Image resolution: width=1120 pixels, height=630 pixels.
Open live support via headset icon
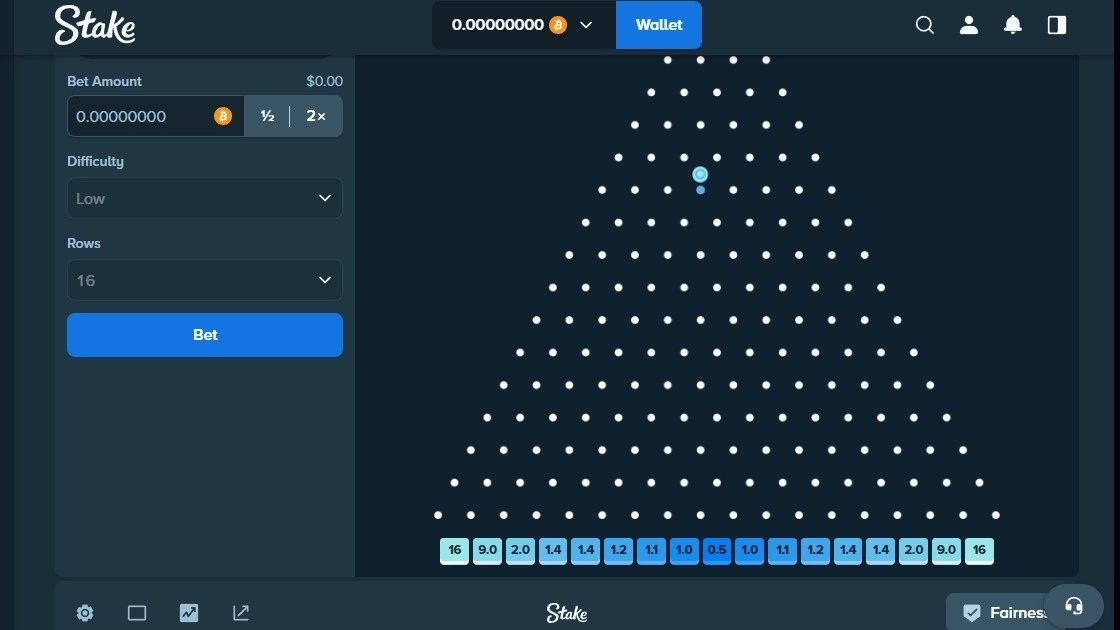[x=1073, y=606]
